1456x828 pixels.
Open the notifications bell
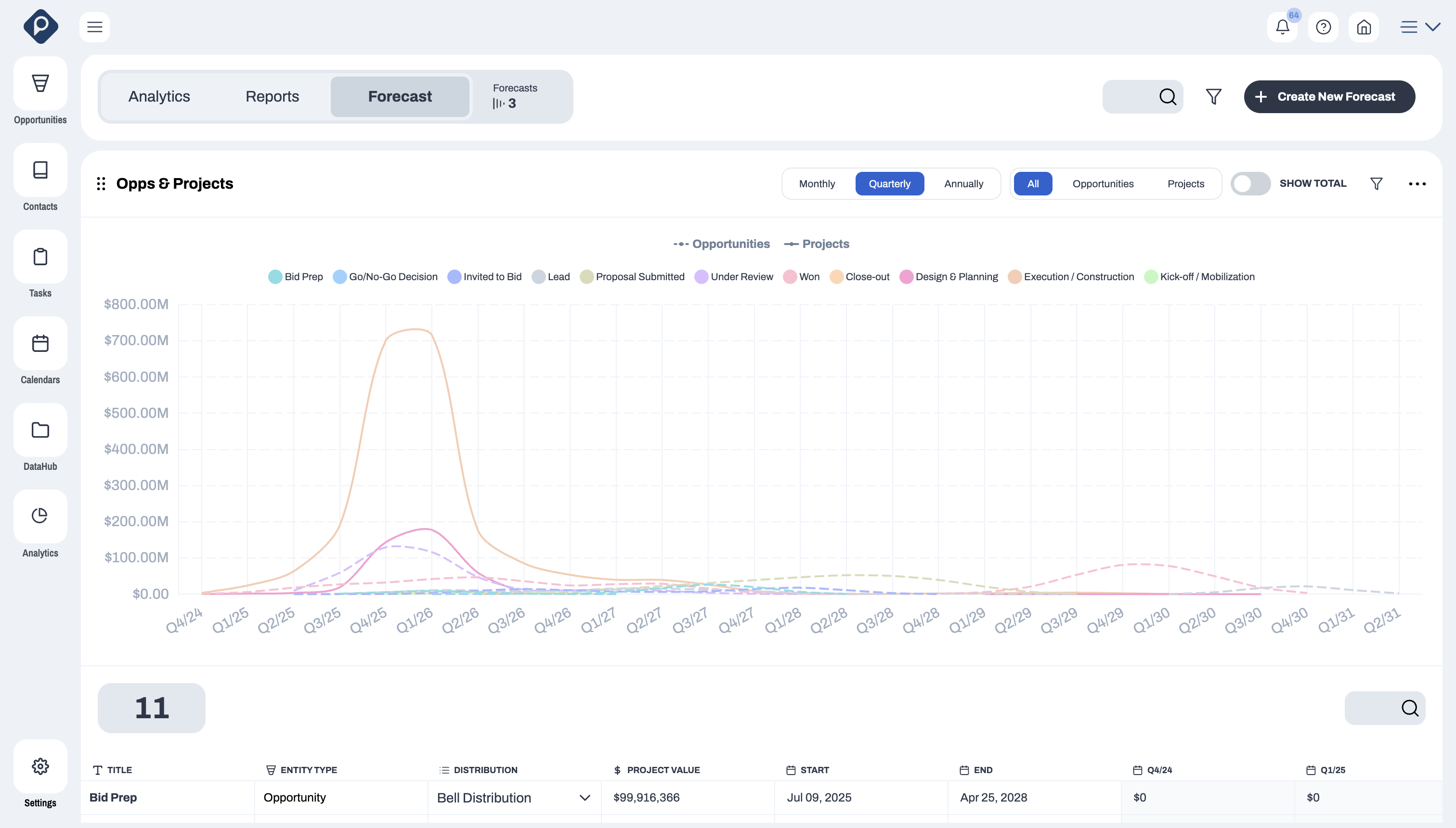click(x=1282, y=27)
